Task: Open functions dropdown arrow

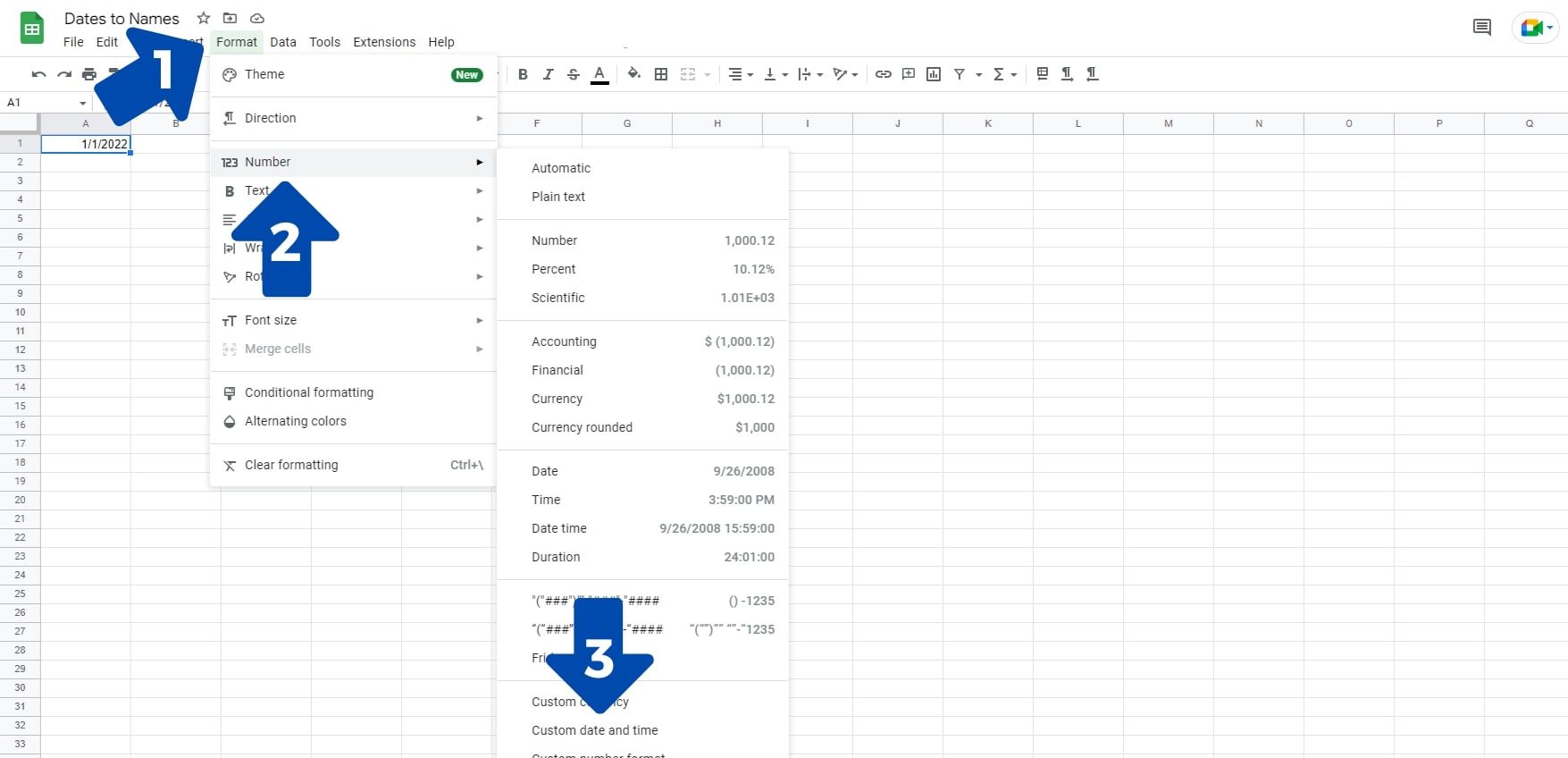Action: tap(1014, 75)
